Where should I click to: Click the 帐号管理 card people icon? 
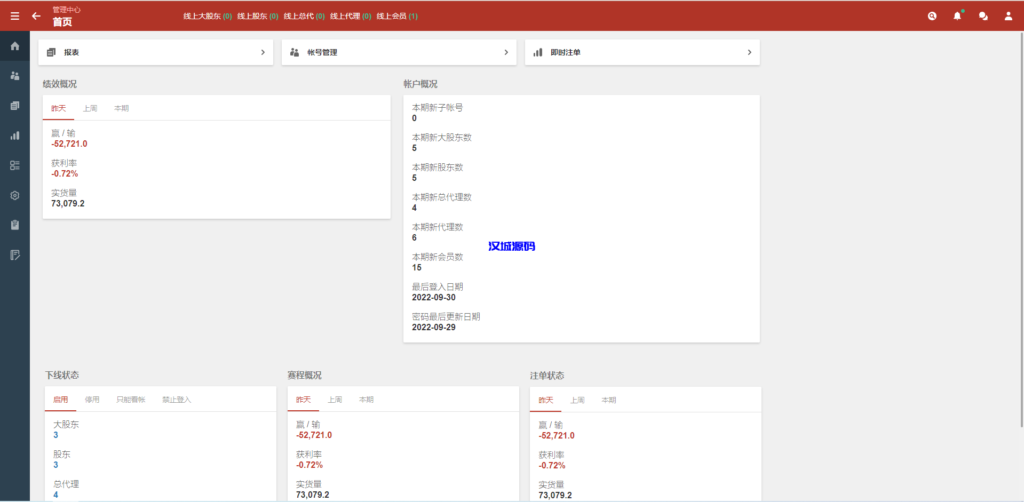294,52
